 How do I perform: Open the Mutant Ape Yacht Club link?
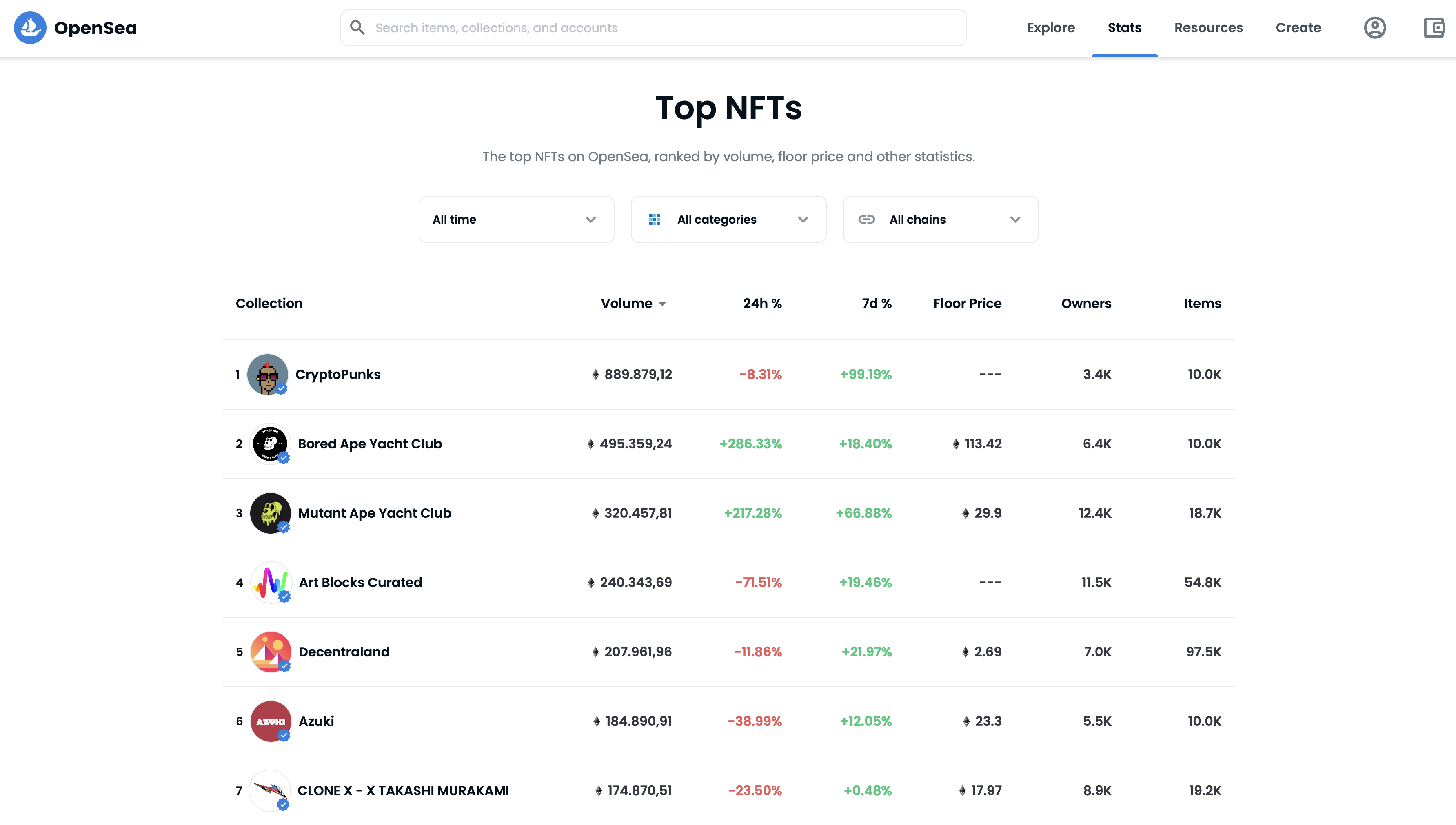coord(375,513)
